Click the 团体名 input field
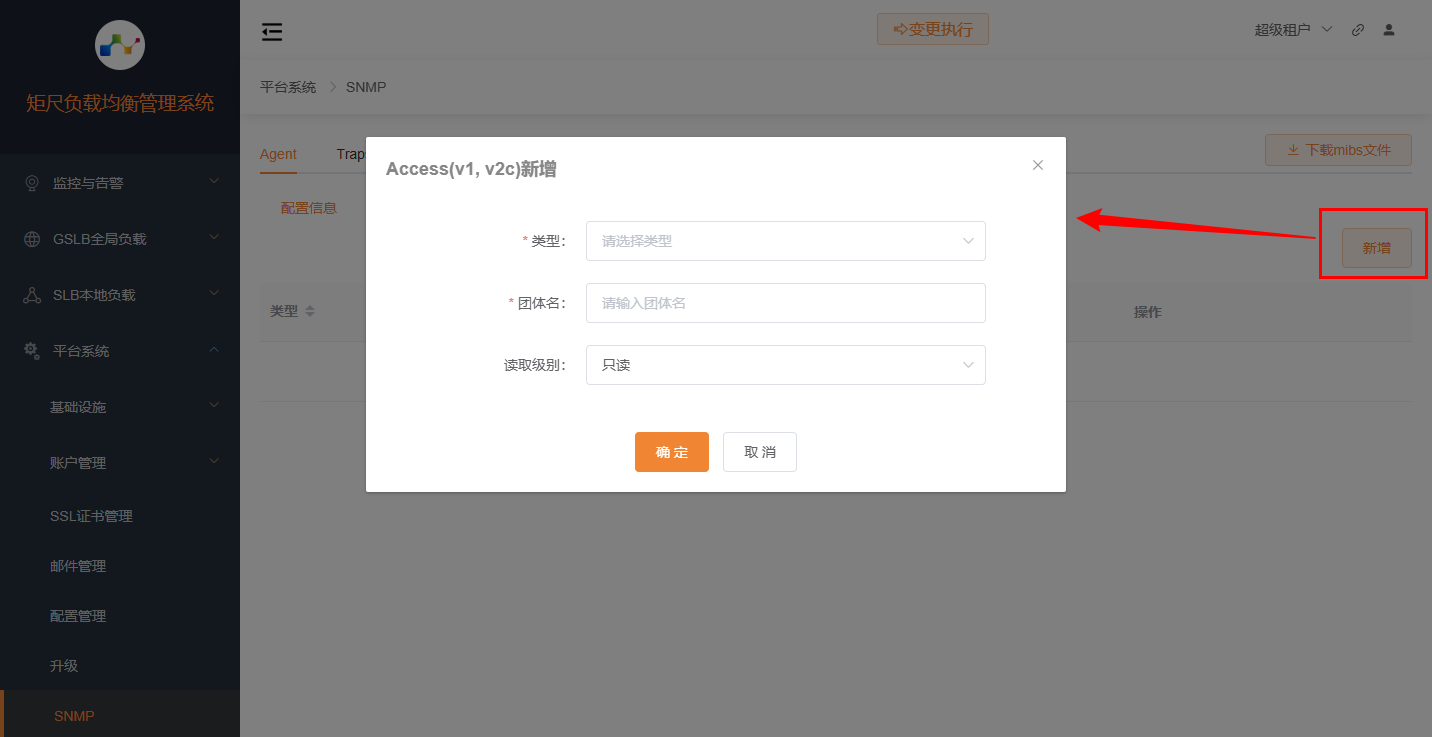This screenshot has width=1432, height=737. [x=785, y=303]
